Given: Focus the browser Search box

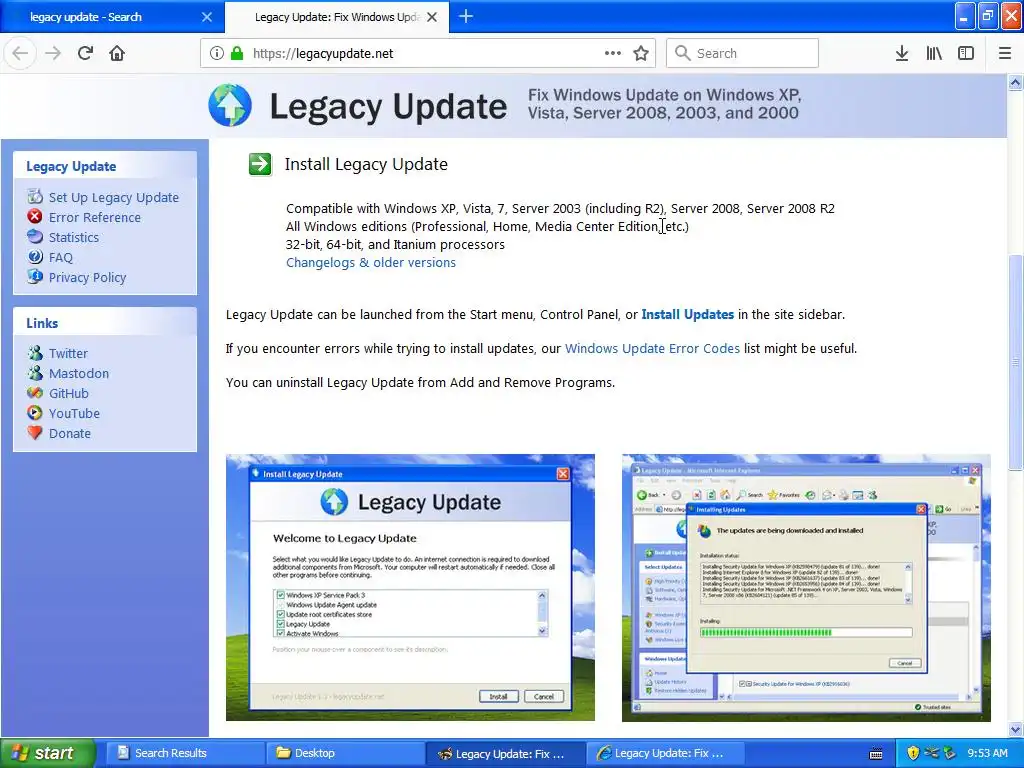Looking at the screenshot, I should pos(742,53).
